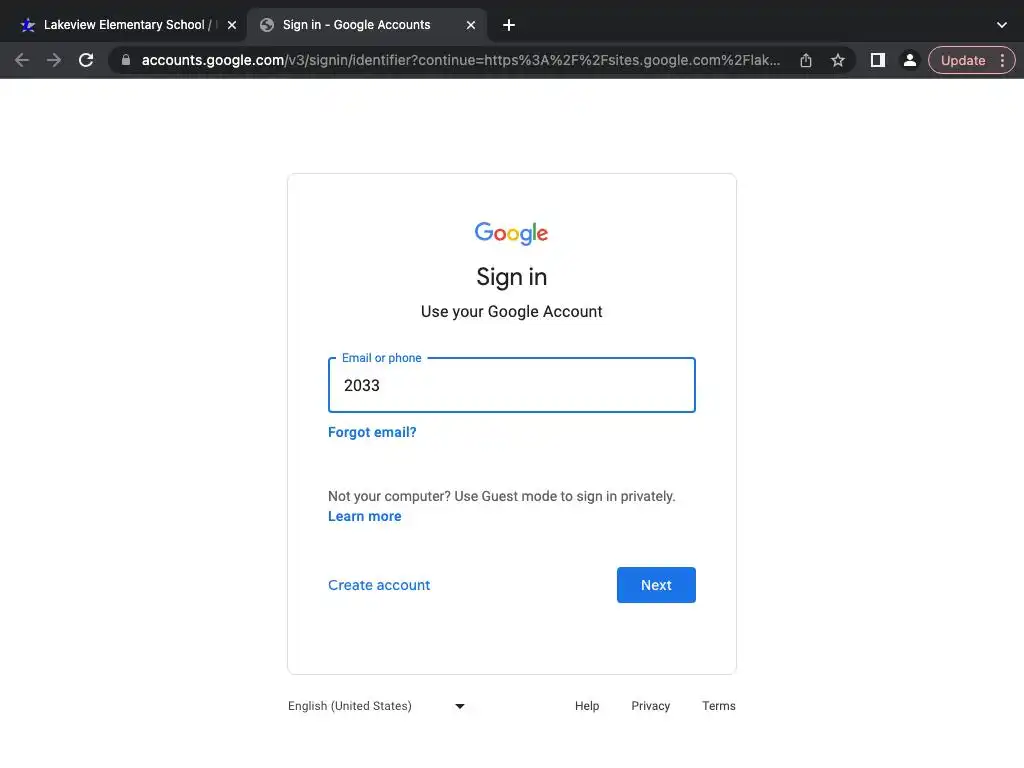The width and height of the screenshot is (1024, 768).
Task: Click 'Use your Google Account' text
Action: click(511, 312)
